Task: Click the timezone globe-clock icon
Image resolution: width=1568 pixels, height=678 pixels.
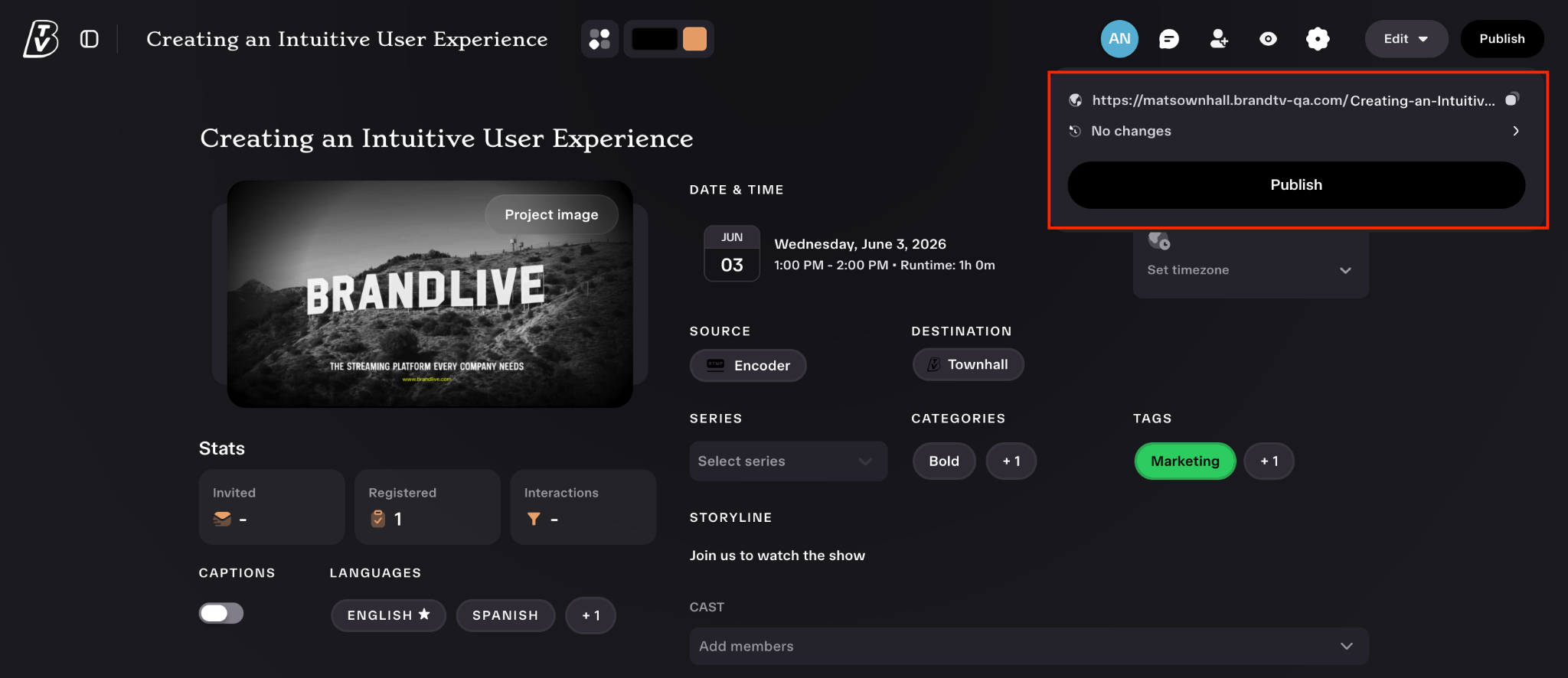Action: (x=1159, y=241)
